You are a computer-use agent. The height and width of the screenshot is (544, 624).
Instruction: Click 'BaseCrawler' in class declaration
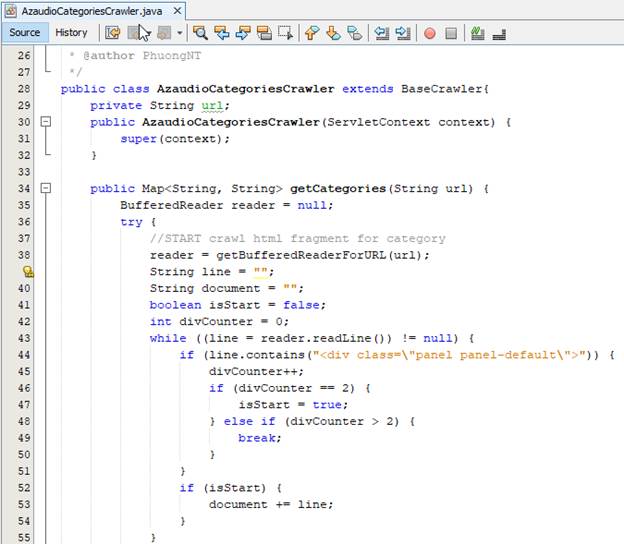[442, 89]
